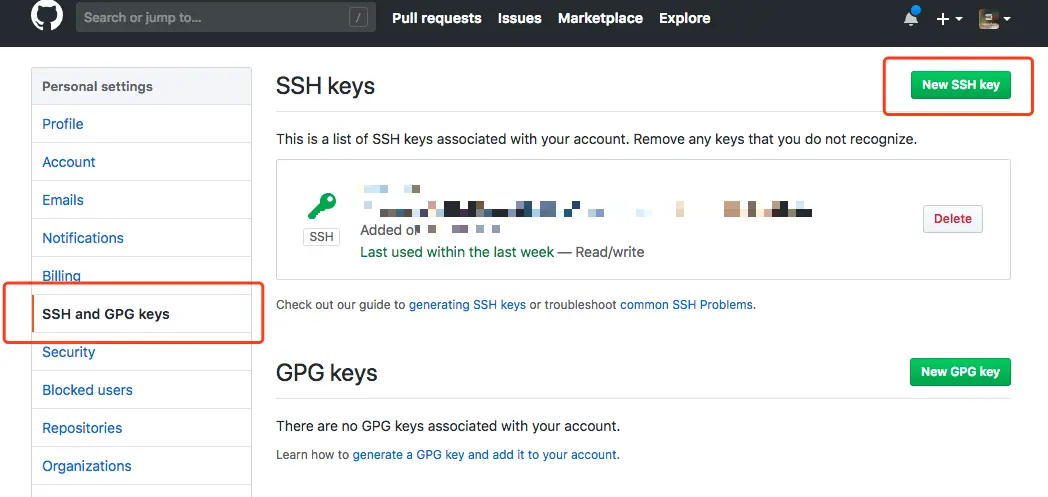
Task: Click the New SSH key button
Action: click(960, 85)
